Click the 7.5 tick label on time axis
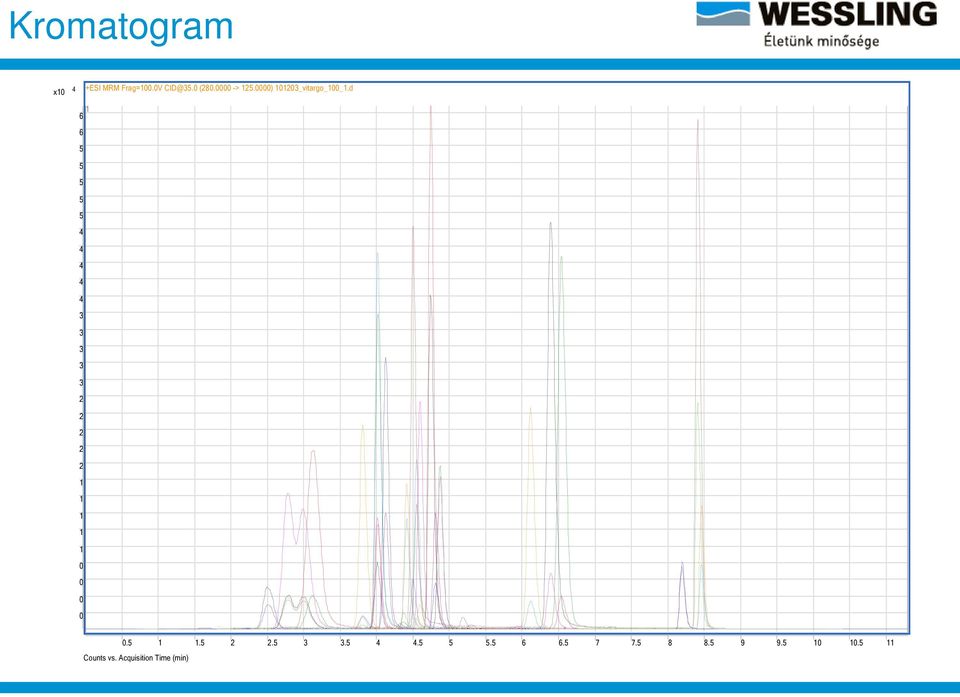Image resolution: width=960 pixels, height=697 pixels. pyautogui.click(x=636, y=643)
